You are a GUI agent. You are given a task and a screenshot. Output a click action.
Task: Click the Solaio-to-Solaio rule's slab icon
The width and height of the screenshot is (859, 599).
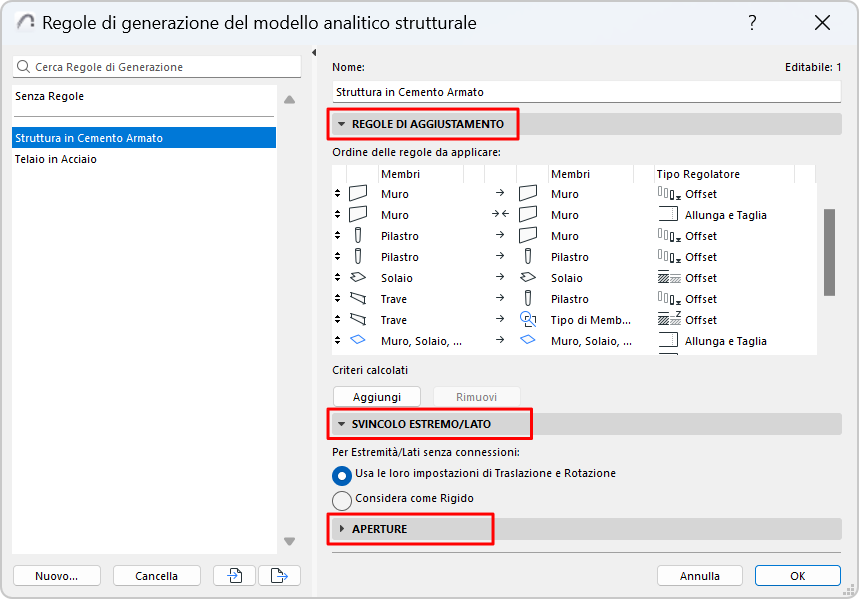click(x=358, y=278)
